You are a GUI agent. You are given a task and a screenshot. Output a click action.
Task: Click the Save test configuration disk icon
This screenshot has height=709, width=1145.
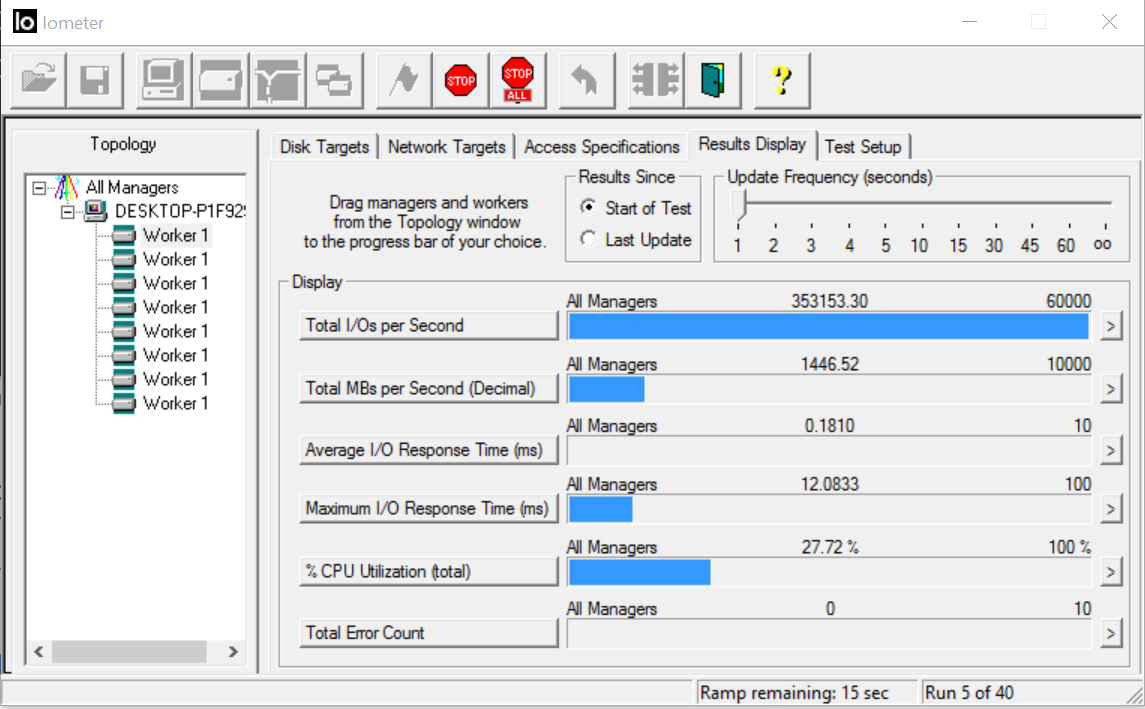click(95, 80)
